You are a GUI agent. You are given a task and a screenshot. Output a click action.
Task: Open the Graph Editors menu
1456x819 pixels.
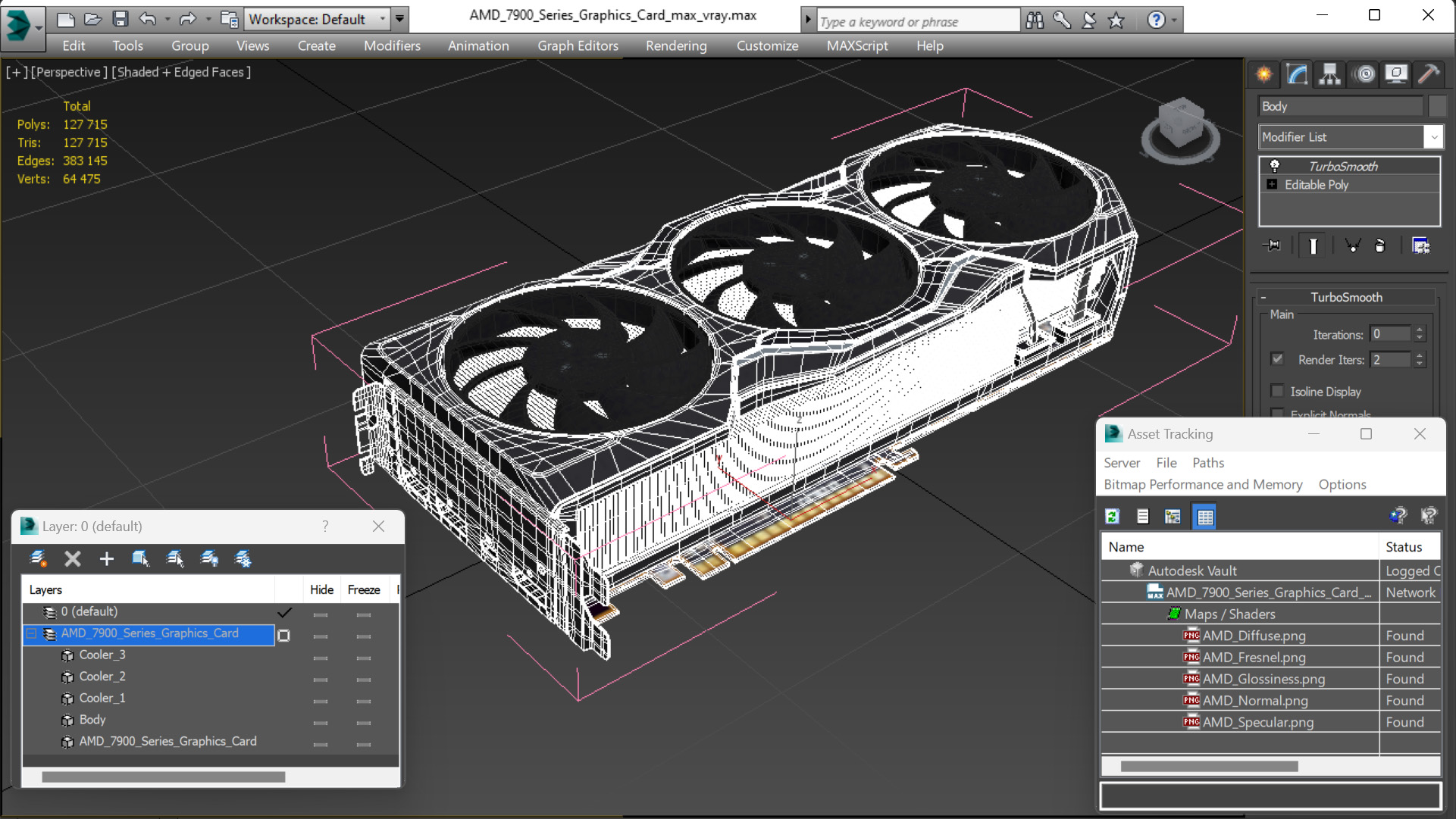click(x=578, y=45)
